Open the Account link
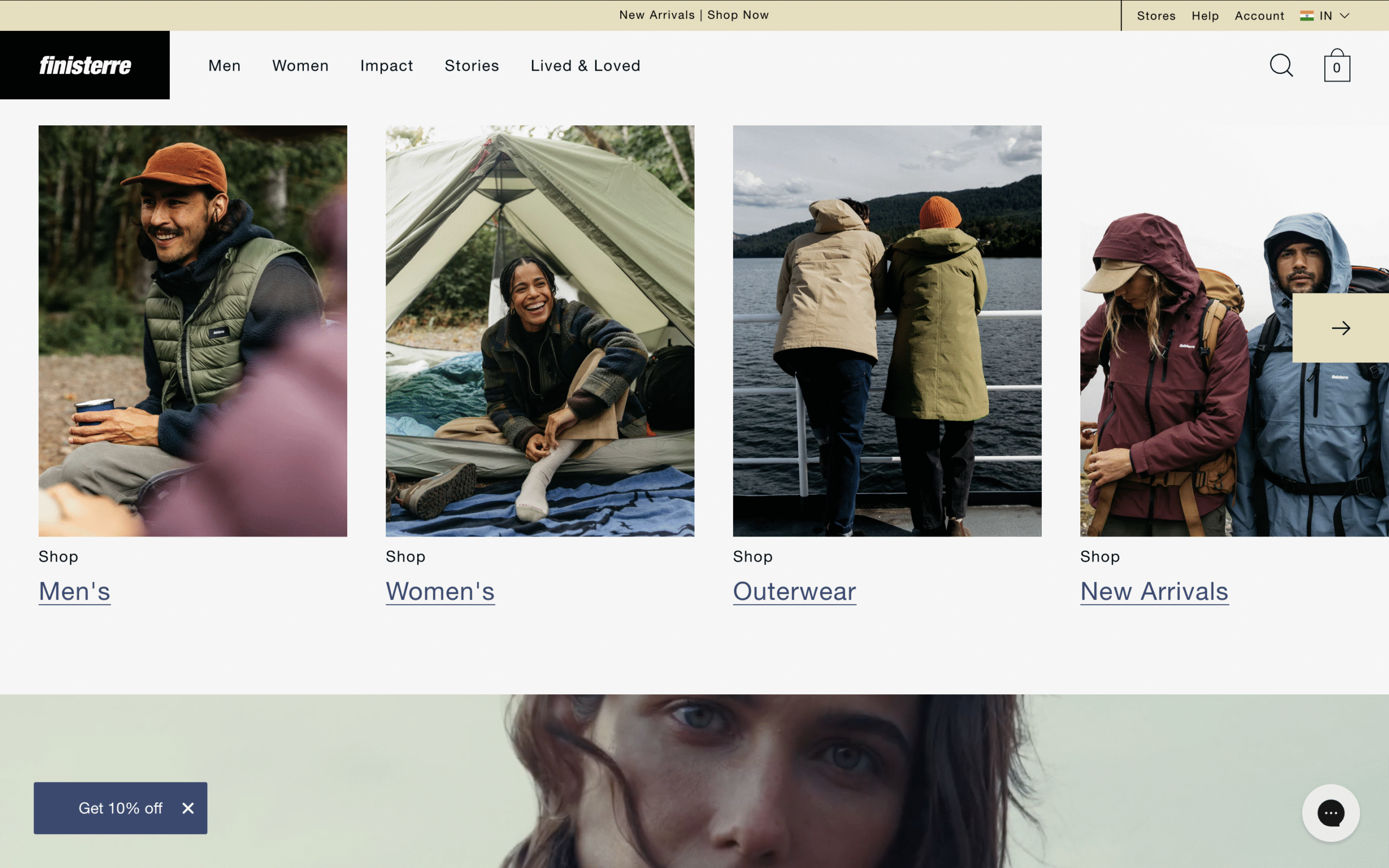 tap(1259, 16)
